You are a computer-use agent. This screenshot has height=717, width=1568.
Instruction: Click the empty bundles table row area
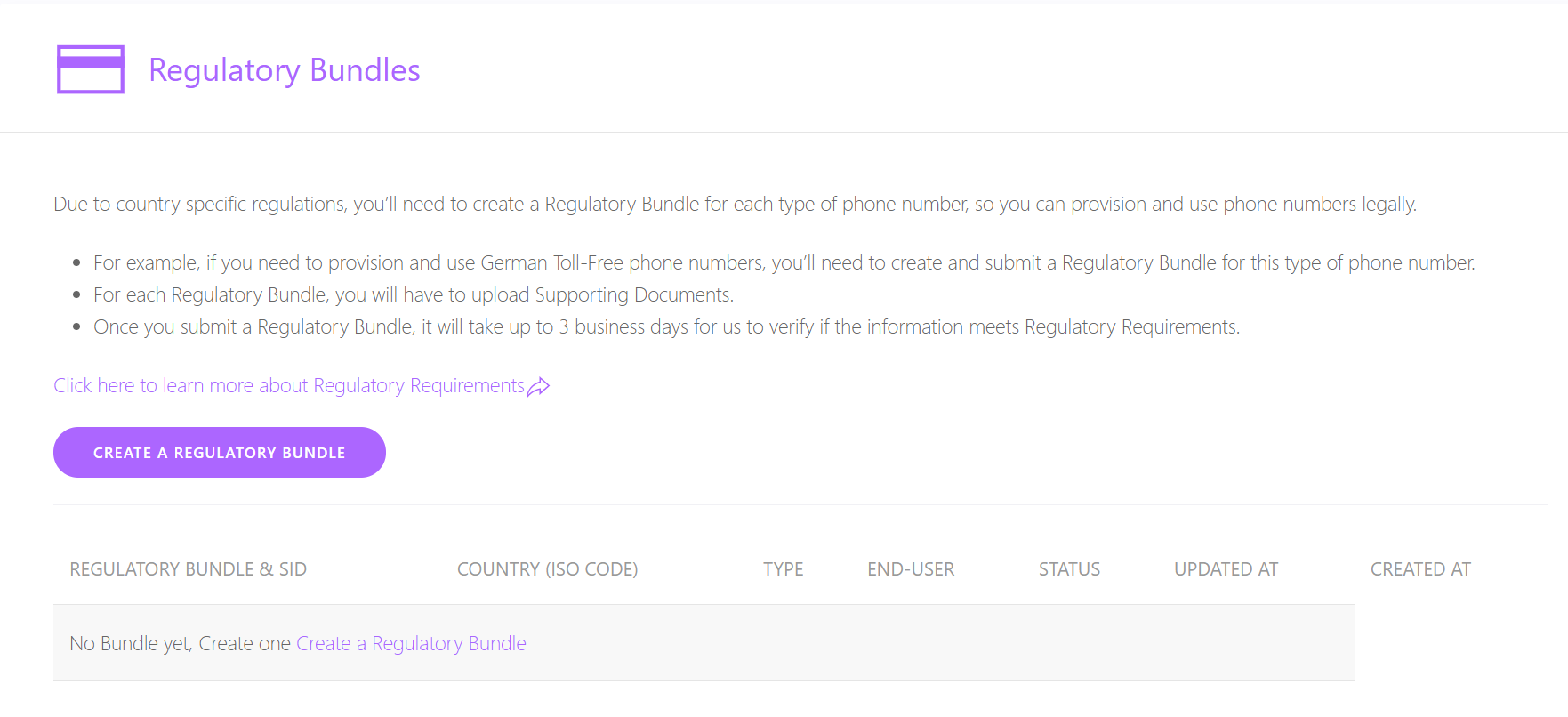tap(704, 642)
